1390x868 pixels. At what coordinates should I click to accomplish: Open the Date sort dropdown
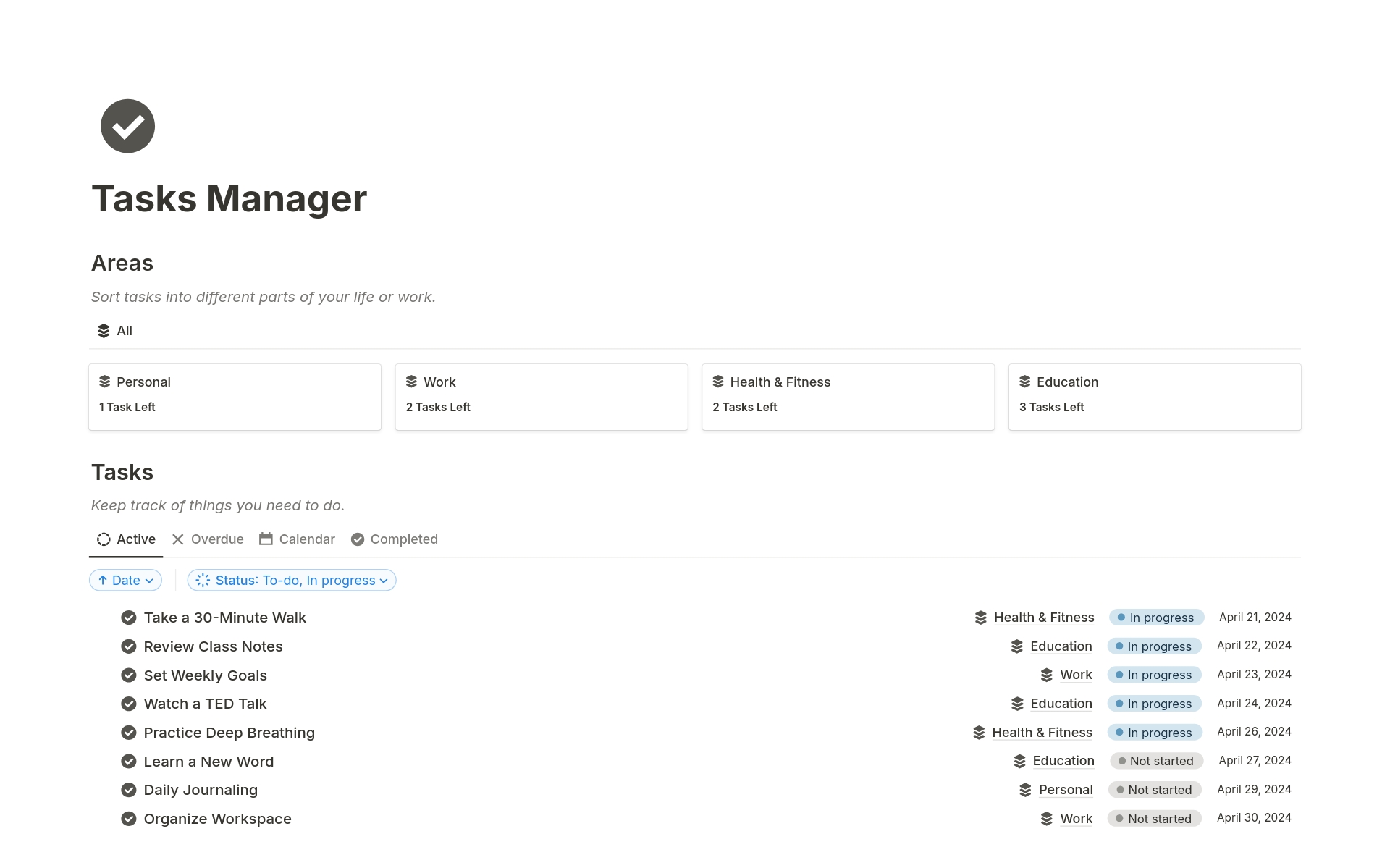125,581
